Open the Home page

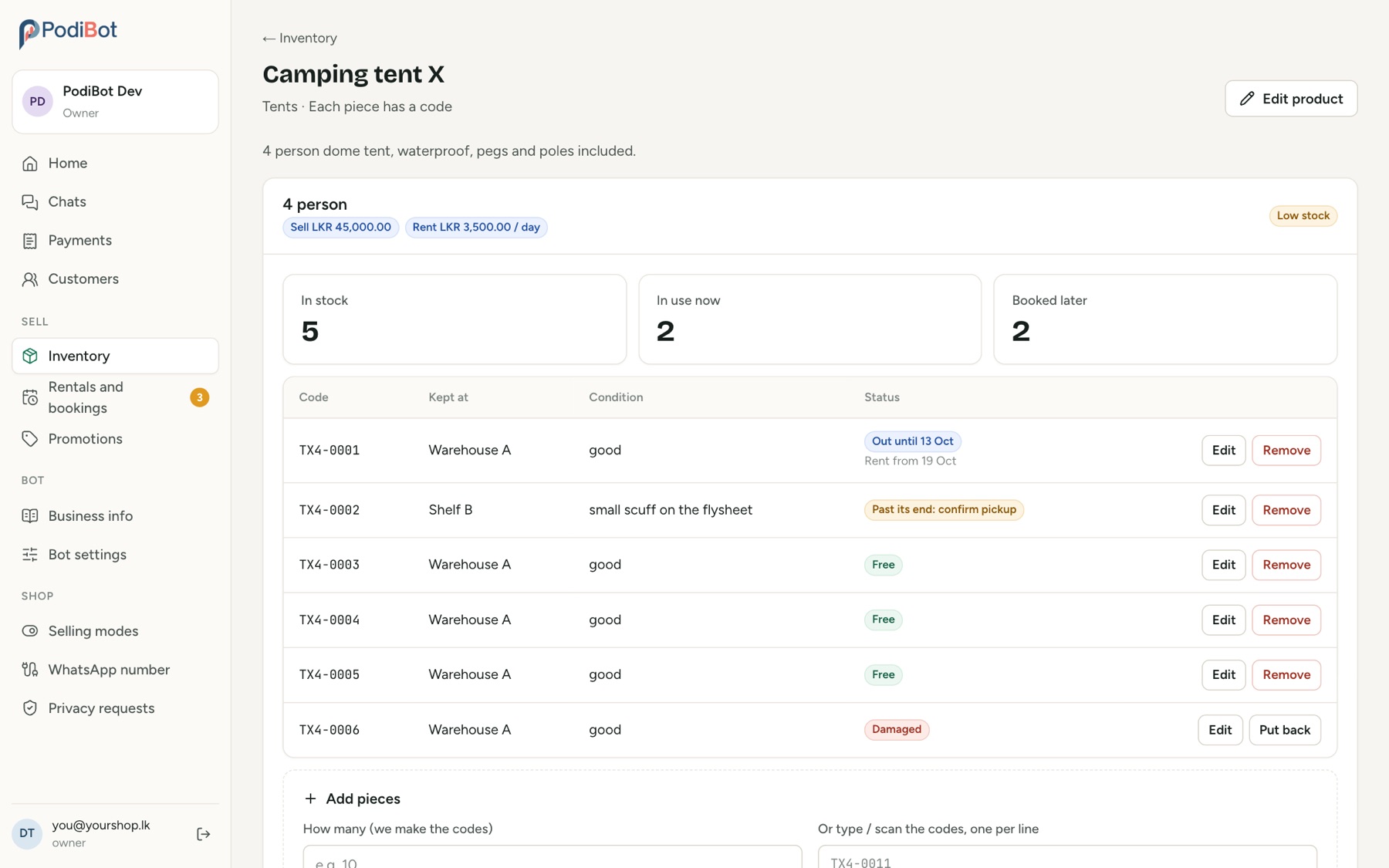(115, 163)
